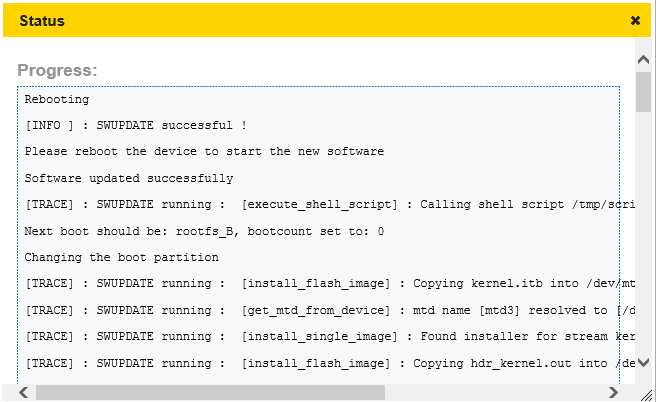The width and height of the screenshot is (656, 402).
Task: Click the vertical scrollbar up arrow
Action: (x=644, y=61)
